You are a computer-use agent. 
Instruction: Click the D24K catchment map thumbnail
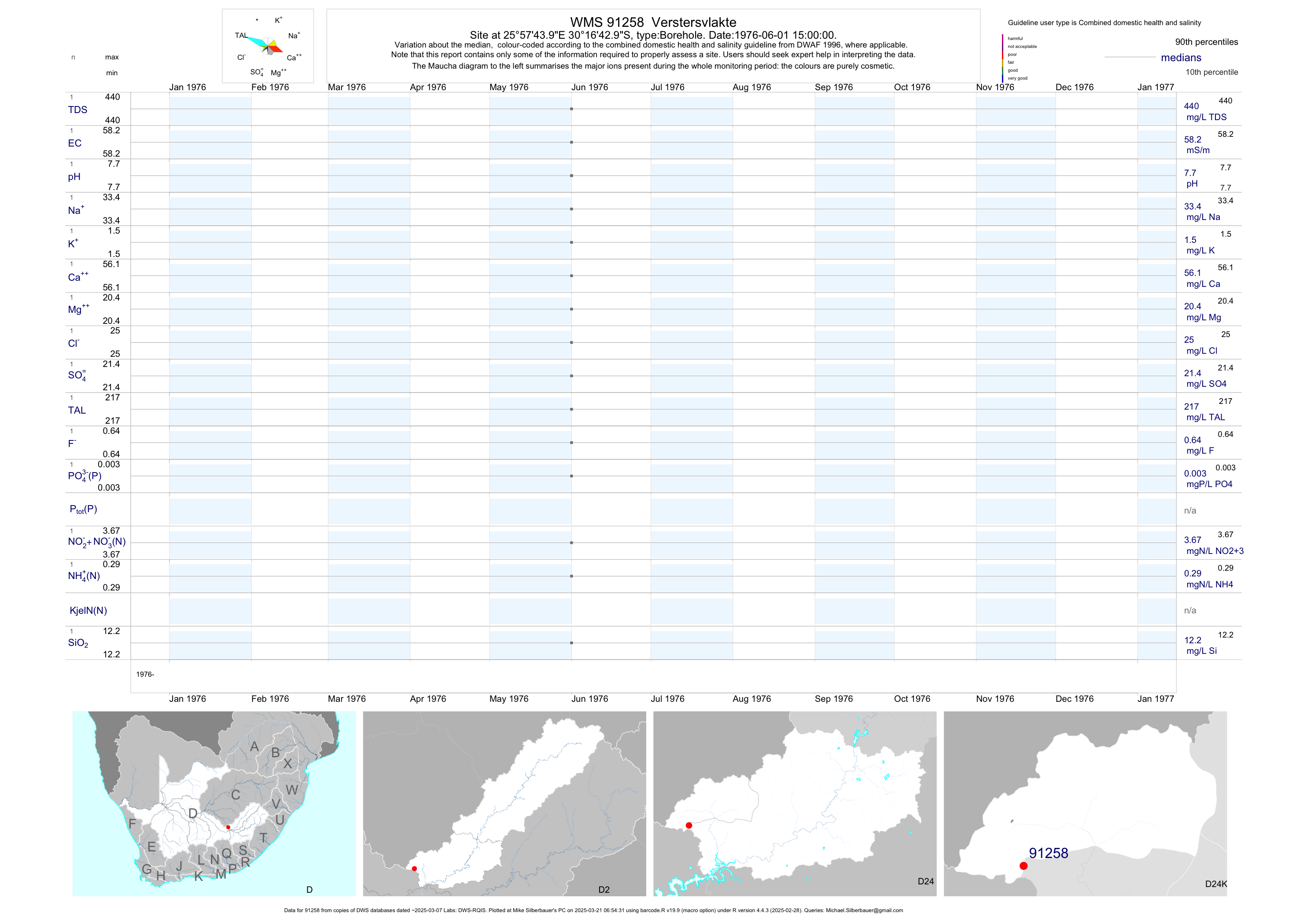(x=1085, y=803)
